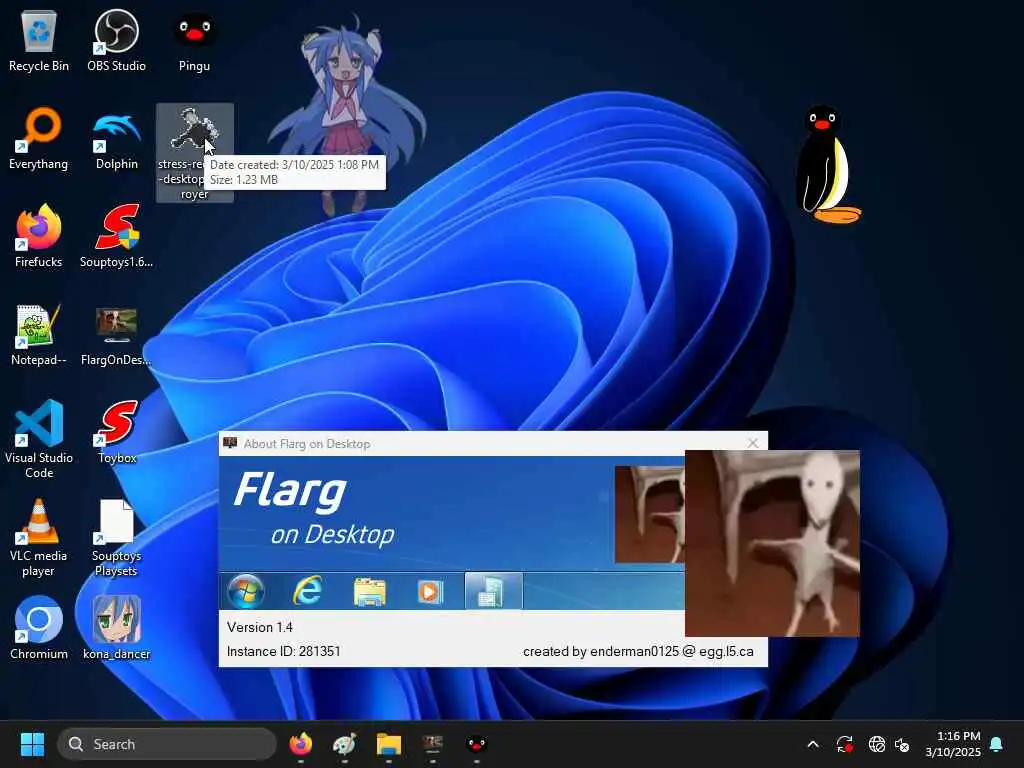Show hidden system tray icons
Screen dimensions: 1024x768
[813, 744]
